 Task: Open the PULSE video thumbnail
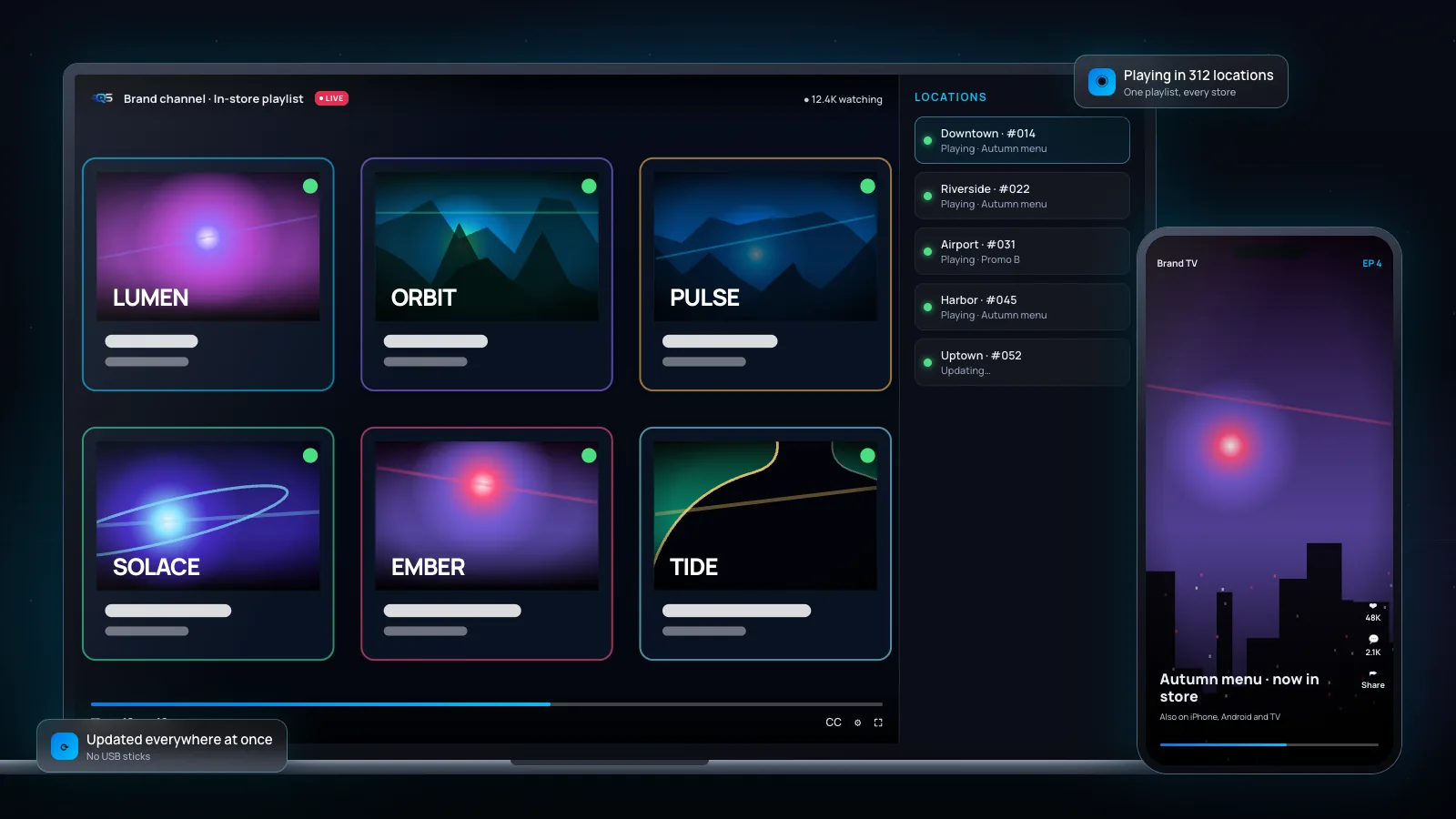click(765, 246)
